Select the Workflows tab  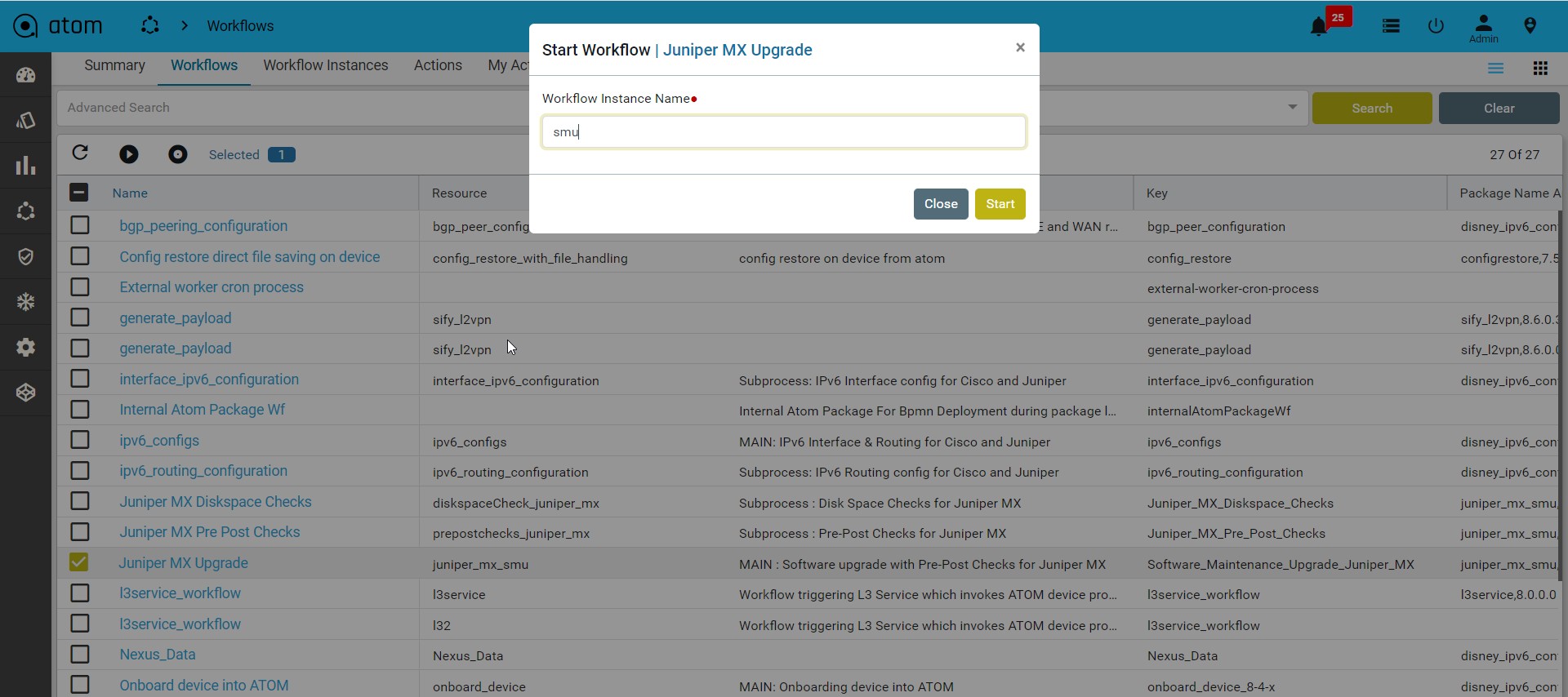click(x=204, y=65)
